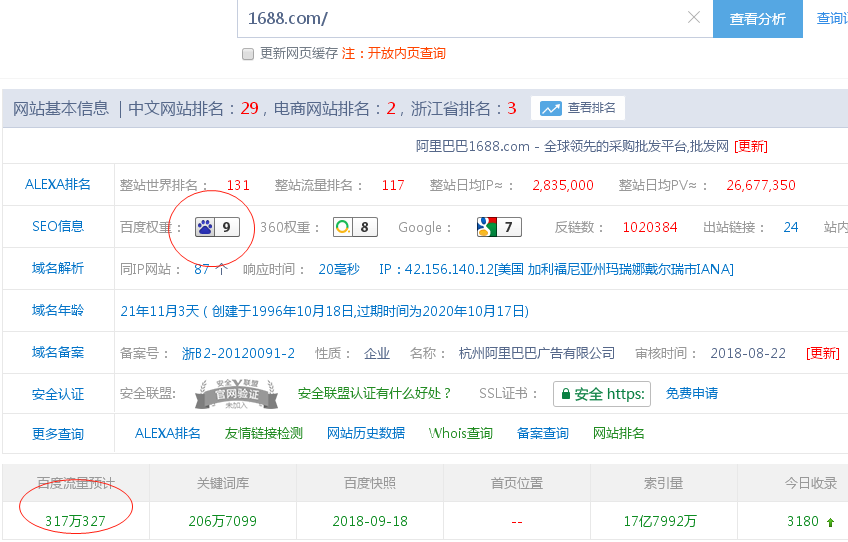This screenshot has height=542, width=848.
Task: Open the 更多查询 row label
Action: pyautogui.click(x=58, y=434)
